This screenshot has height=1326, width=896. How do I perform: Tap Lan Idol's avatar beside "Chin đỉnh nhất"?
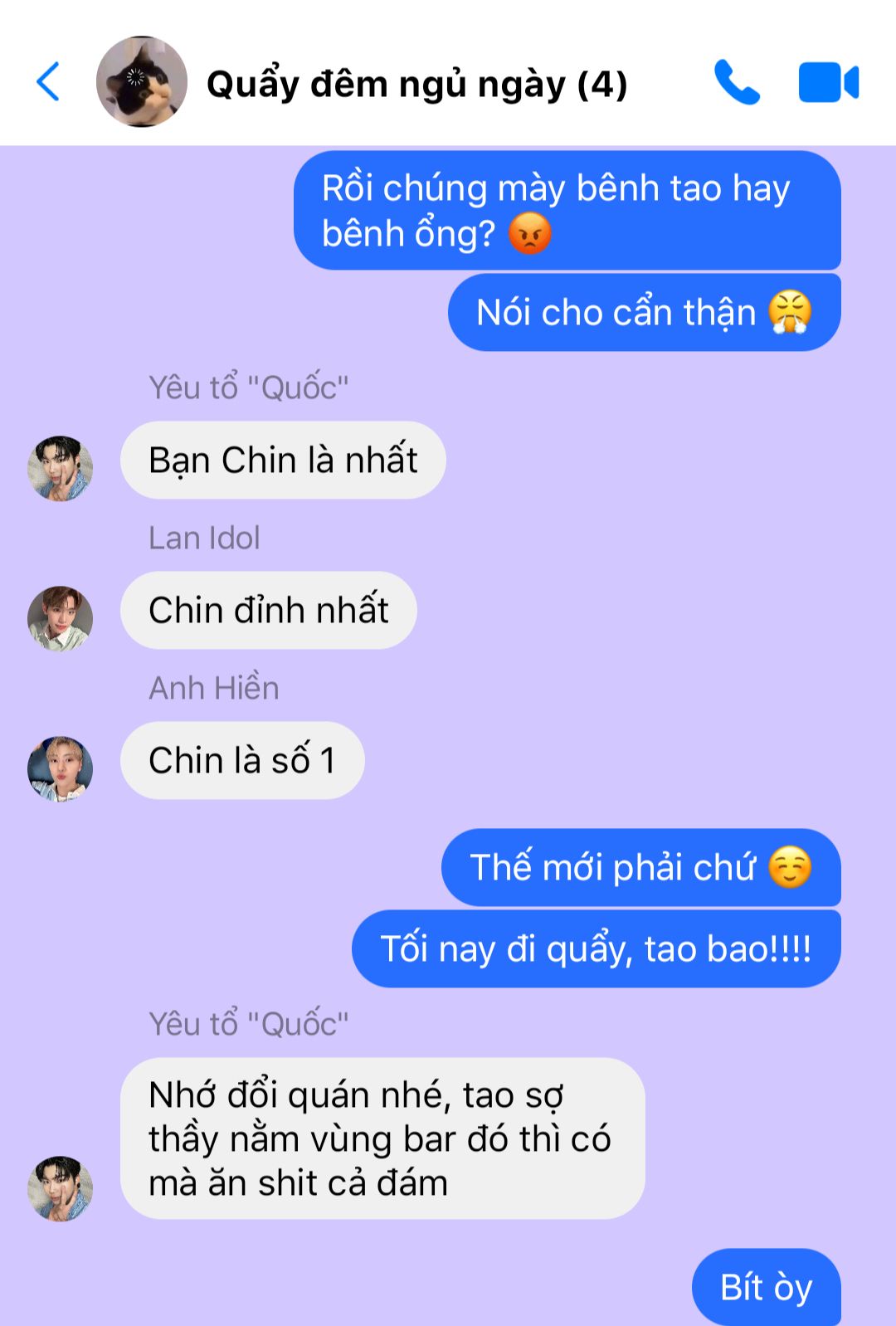tap(60, 619)
